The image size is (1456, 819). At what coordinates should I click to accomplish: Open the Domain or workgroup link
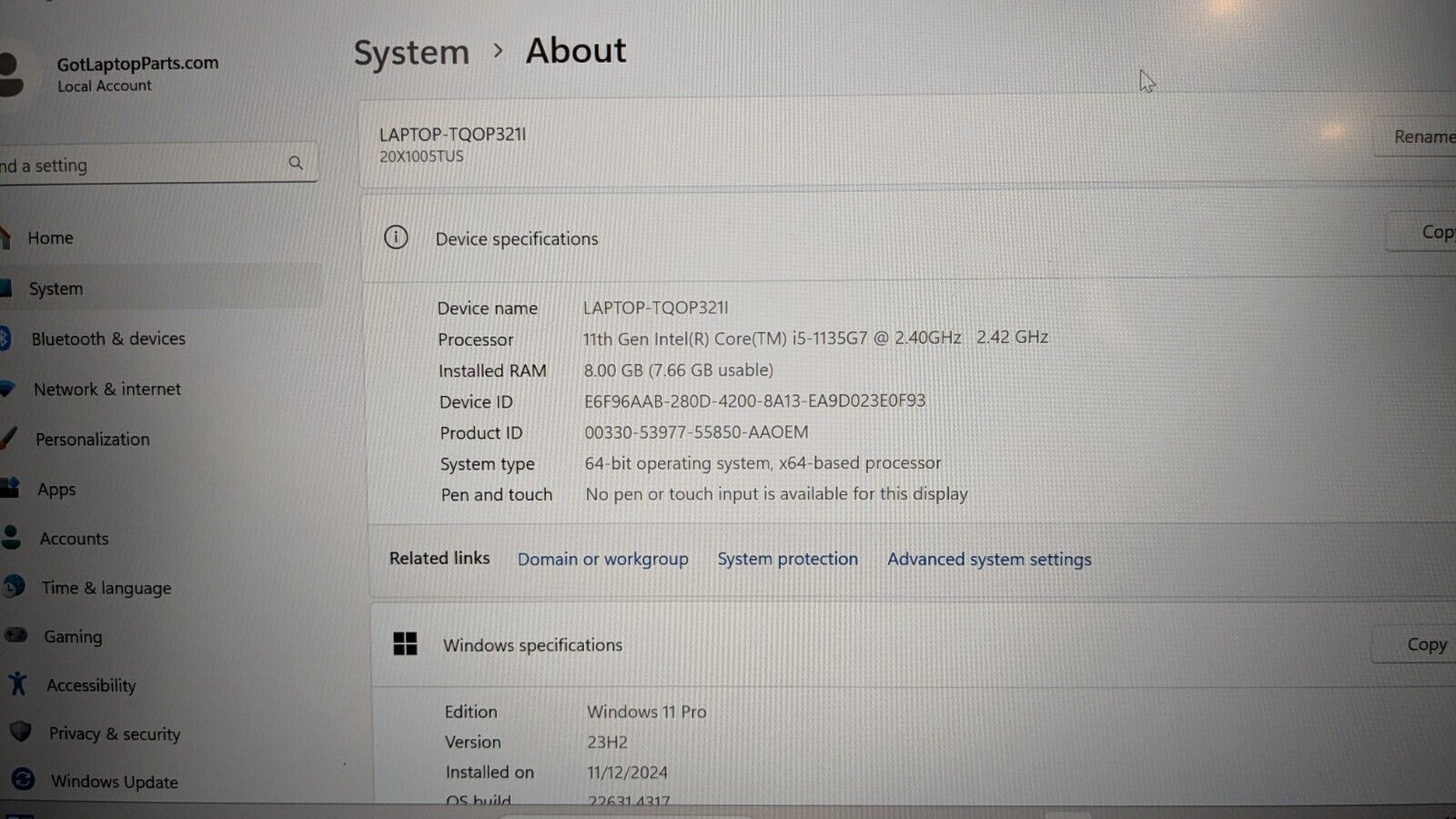pos(602,559)
